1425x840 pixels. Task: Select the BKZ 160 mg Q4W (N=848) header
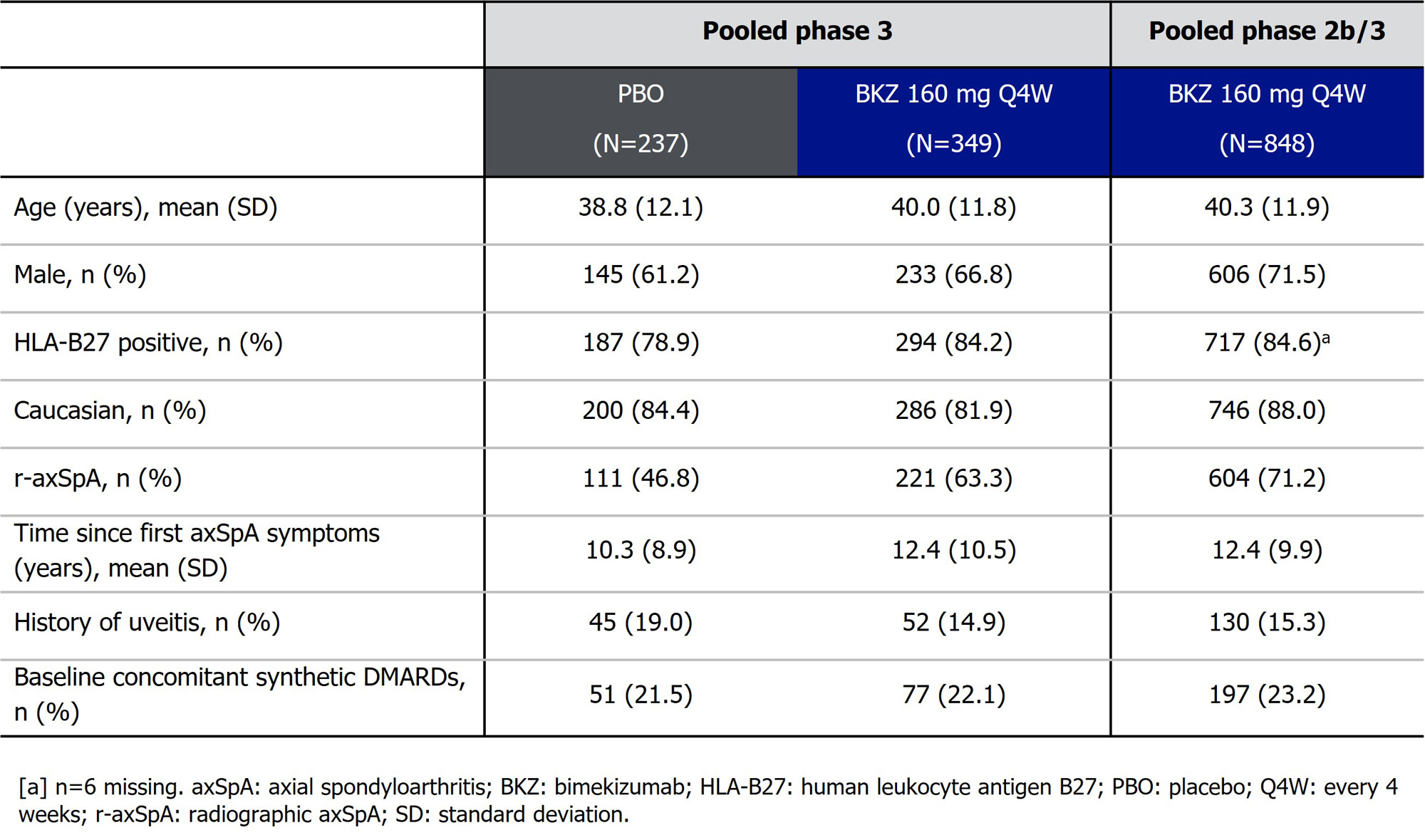tap(1266, 119)
